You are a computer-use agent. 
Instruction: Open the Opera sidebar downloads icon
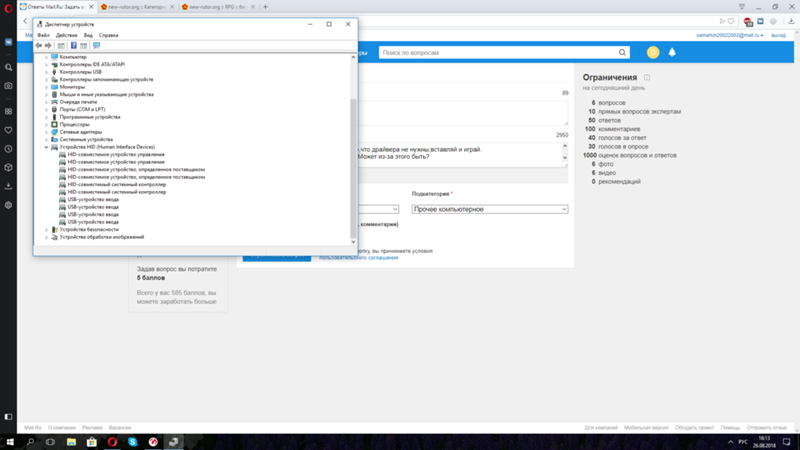click(8, 186)
